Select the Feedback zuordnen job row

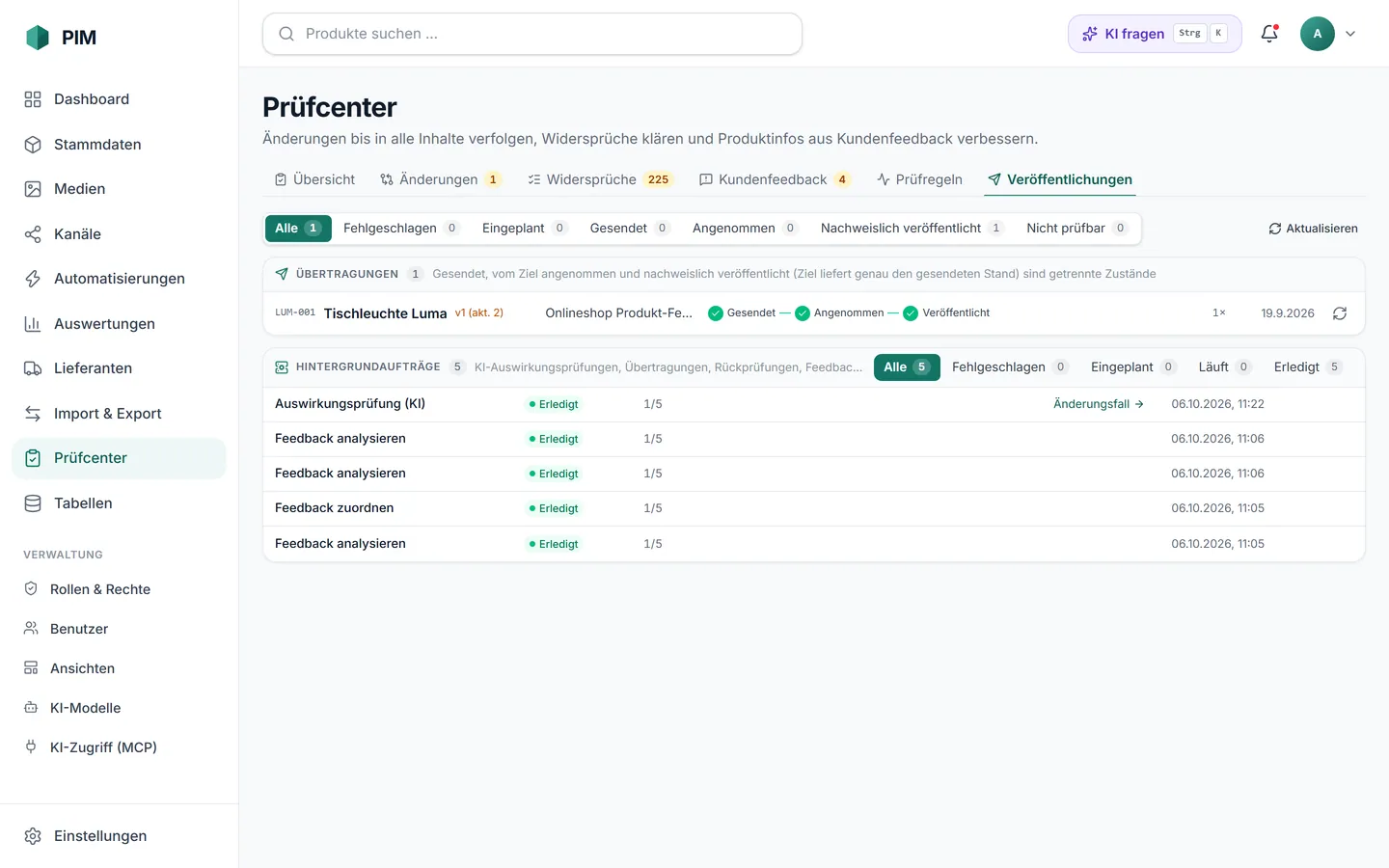[814, 508]
